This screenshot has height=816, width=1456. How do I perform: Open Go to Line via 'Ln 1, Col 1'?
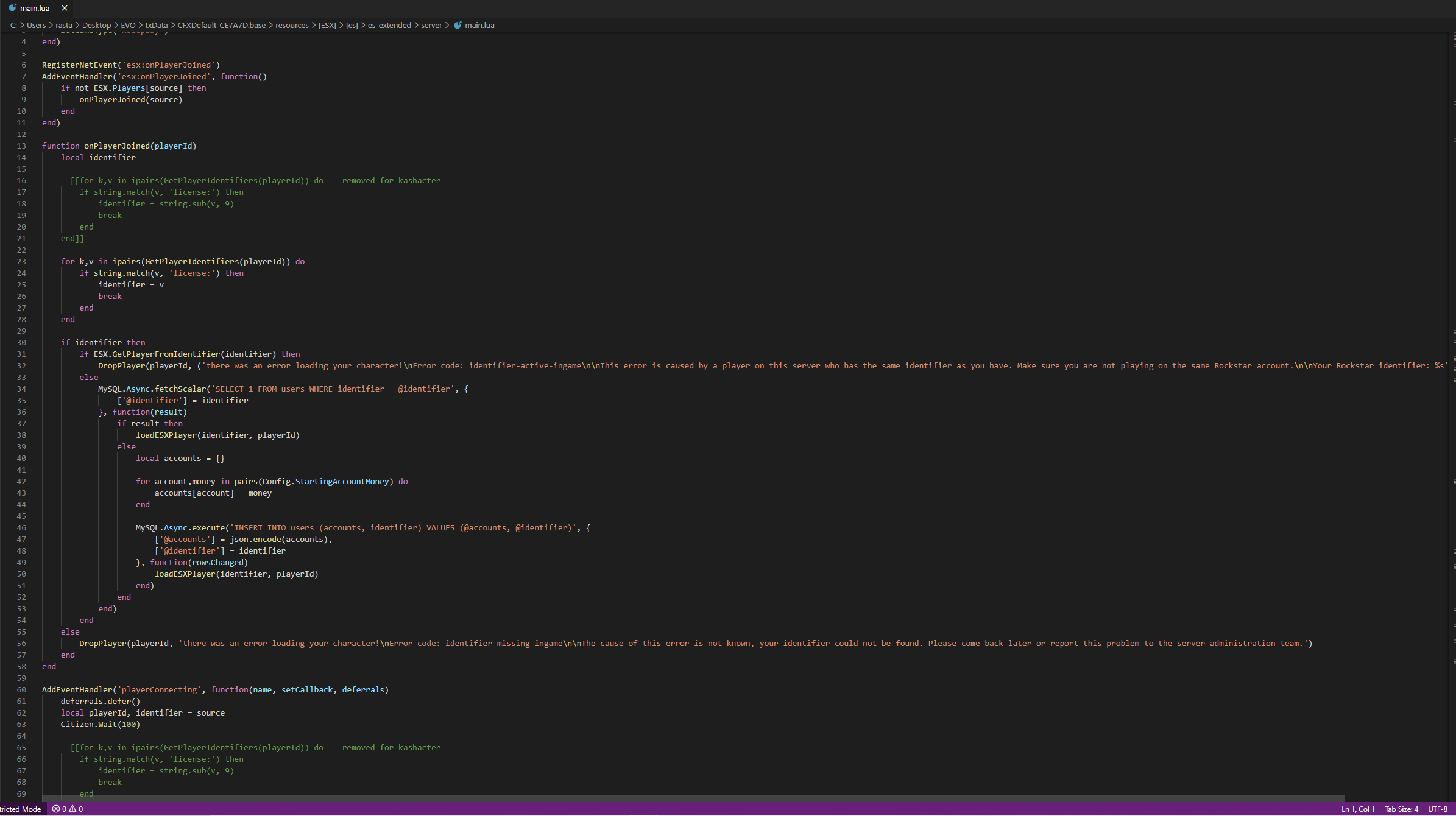[1358, 809]
